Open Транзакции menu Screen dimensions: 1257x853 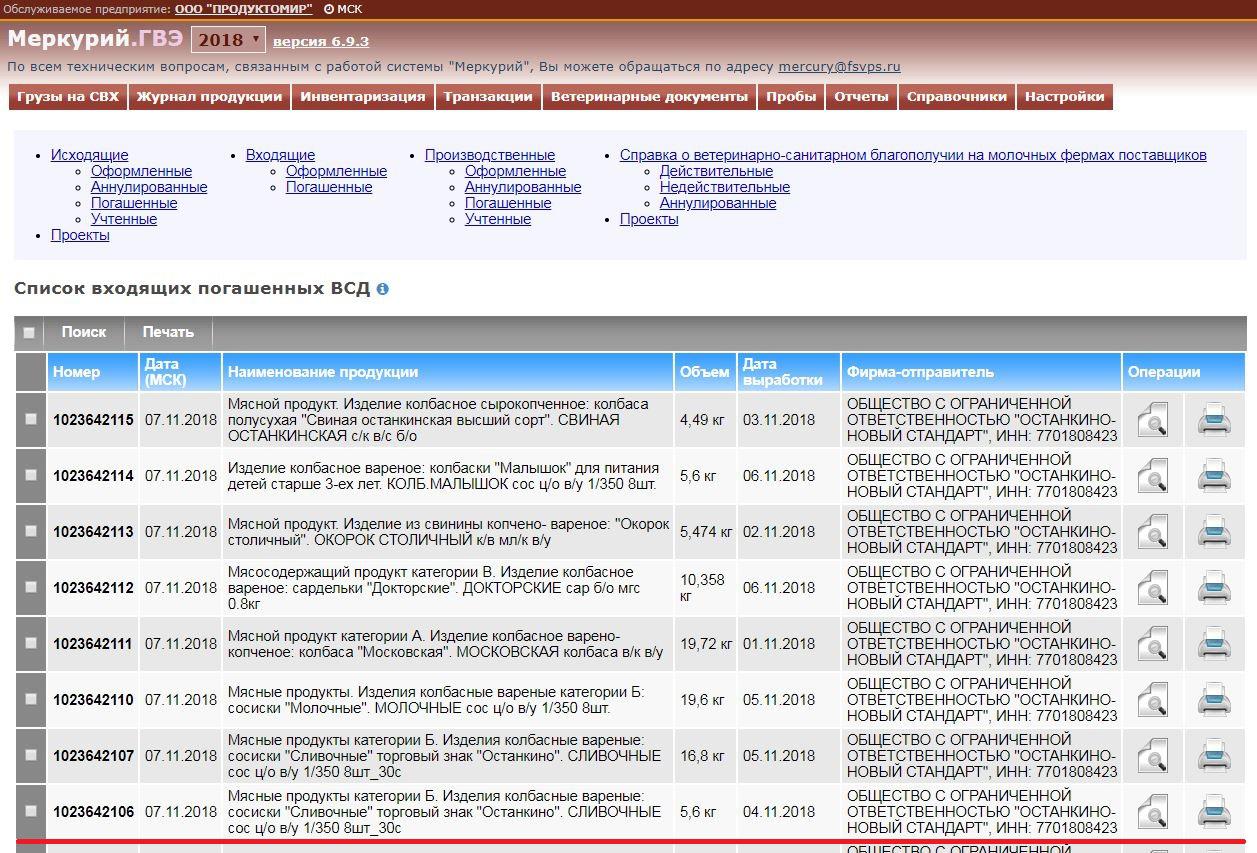point(488,97)
